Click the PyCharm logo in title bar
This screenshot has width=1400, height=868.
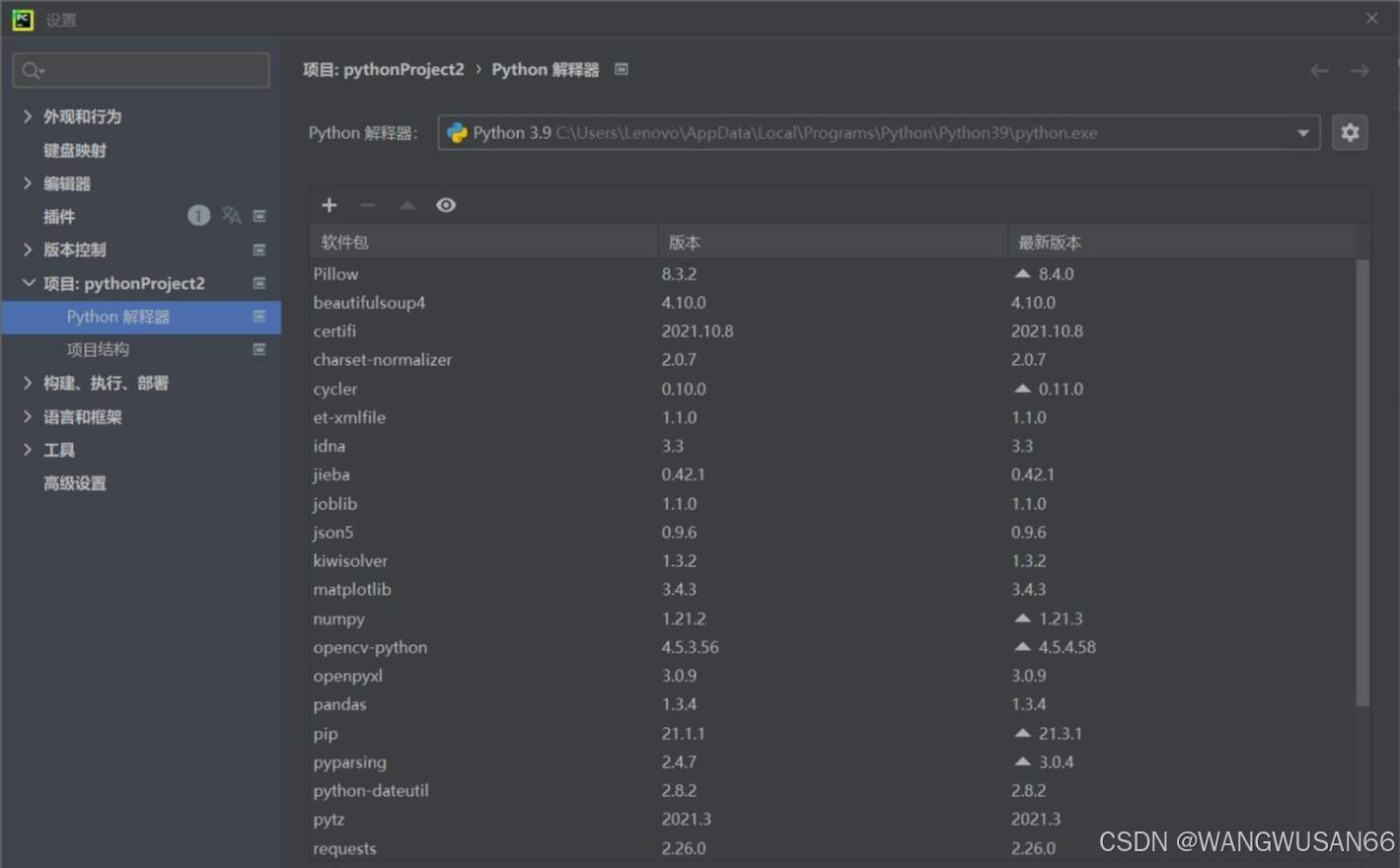point(23,19)
